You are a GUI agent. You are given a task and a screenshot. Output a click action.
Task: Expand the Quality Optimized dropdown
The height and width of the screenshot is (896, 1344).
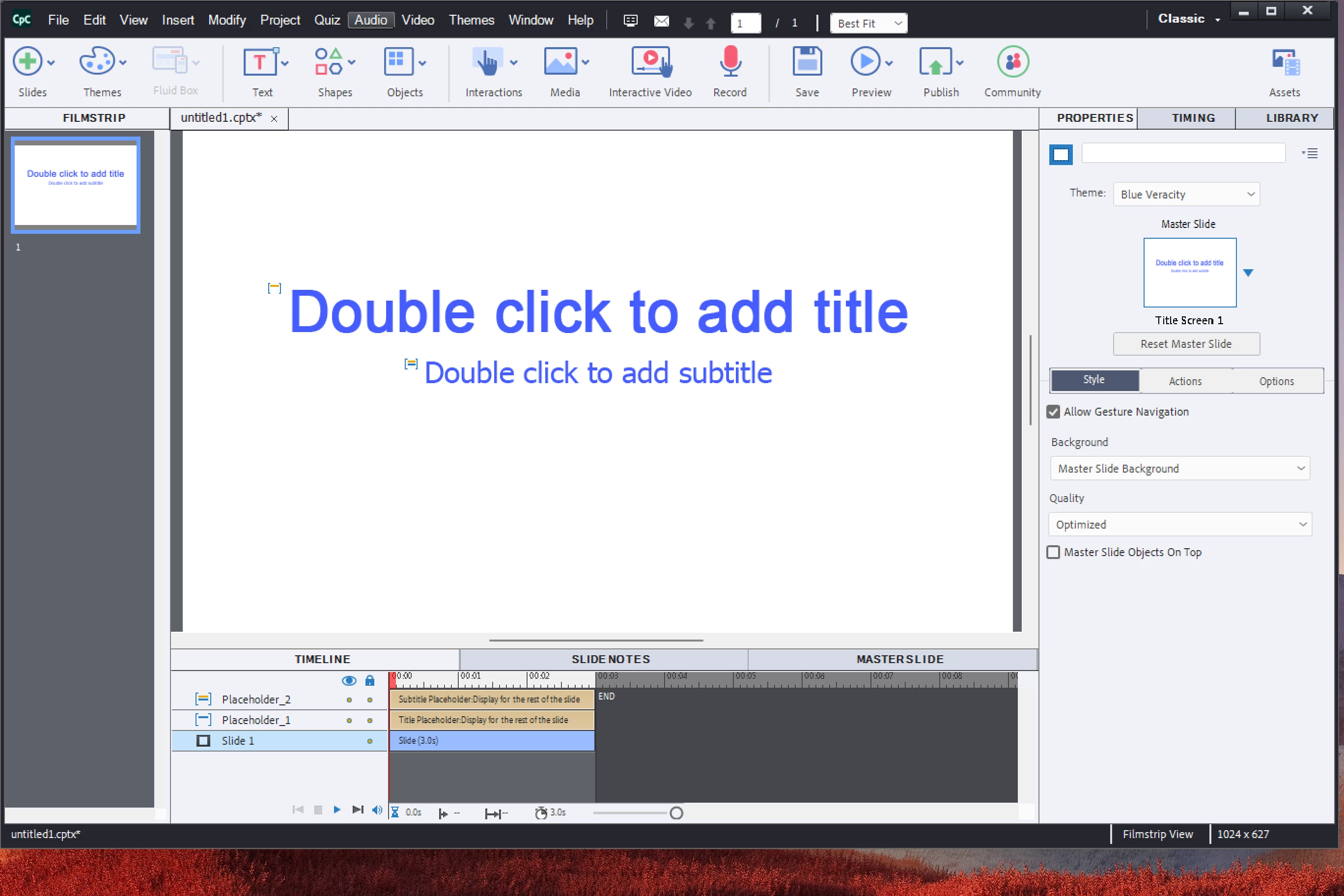[x=1180, y=525]
